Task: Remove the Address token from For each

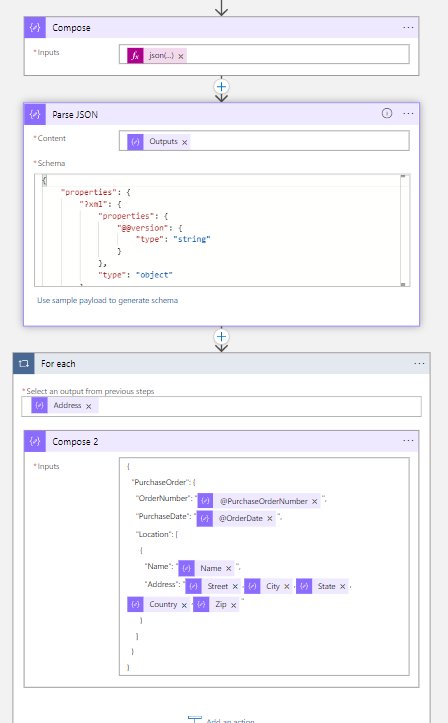Action: click(x=88, y=406)
